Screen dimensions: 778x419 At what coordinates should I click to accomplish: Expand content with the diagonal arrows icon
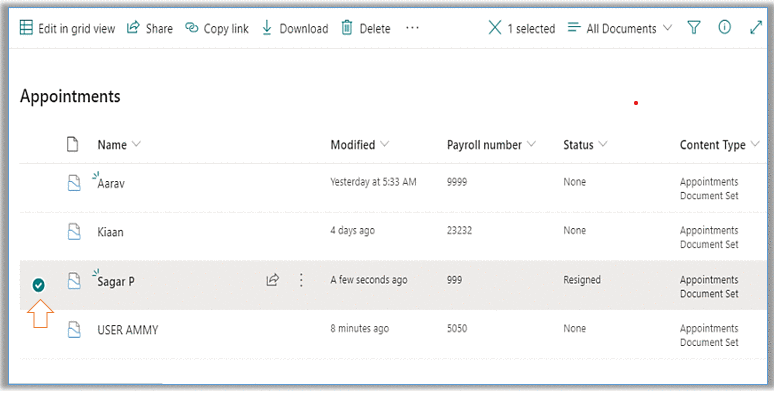click(x=756, y=27)
